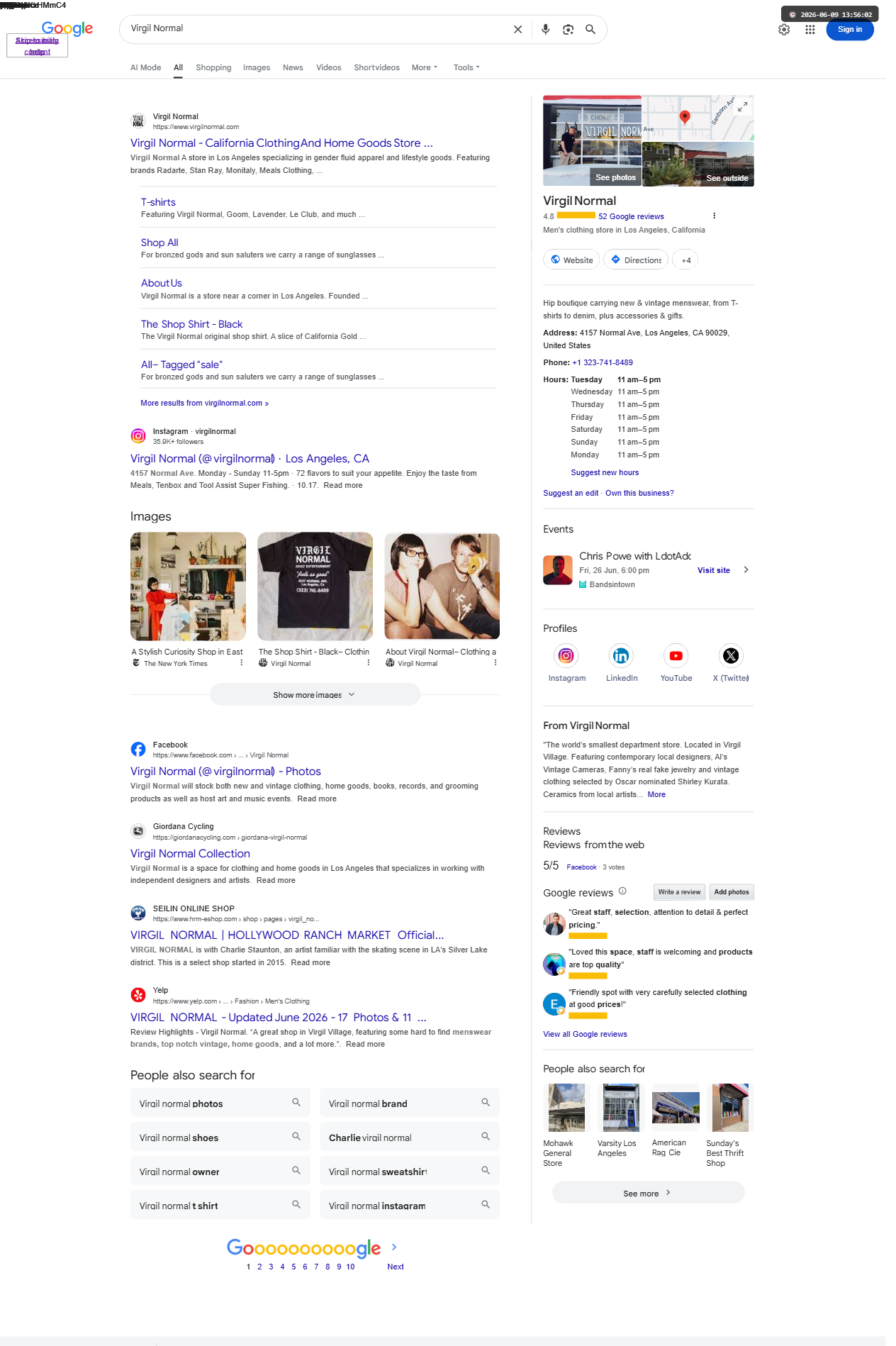
Task: Go to results page 5
Action: coord(293,1267)
